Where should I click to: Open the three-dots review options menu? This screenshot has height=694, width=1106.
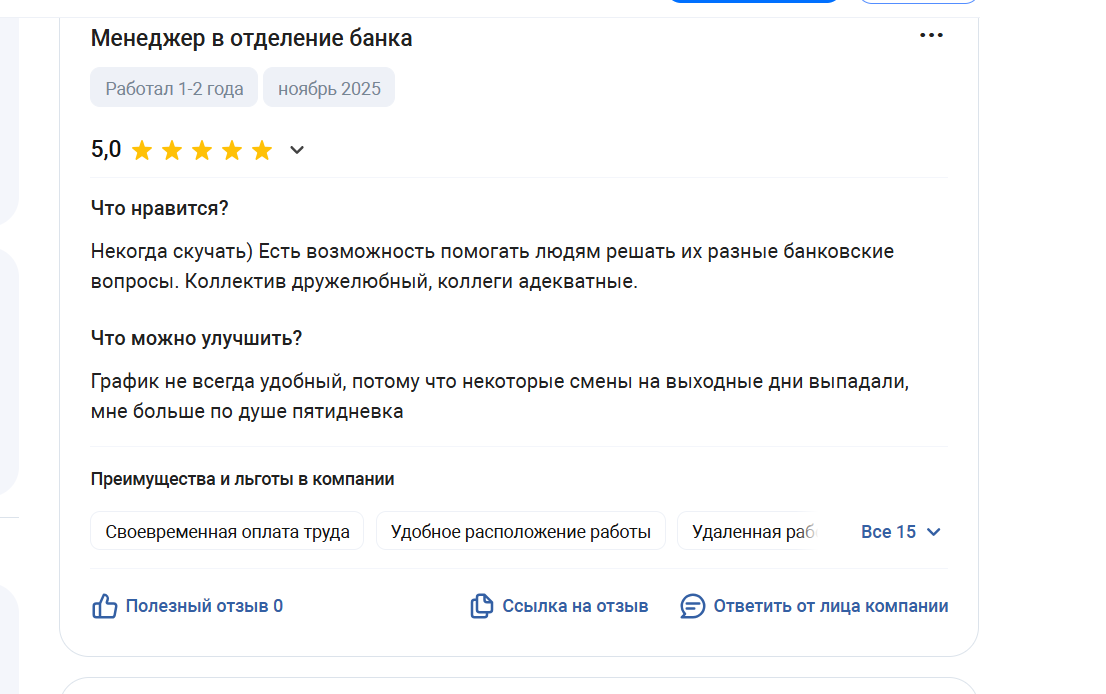931,36
